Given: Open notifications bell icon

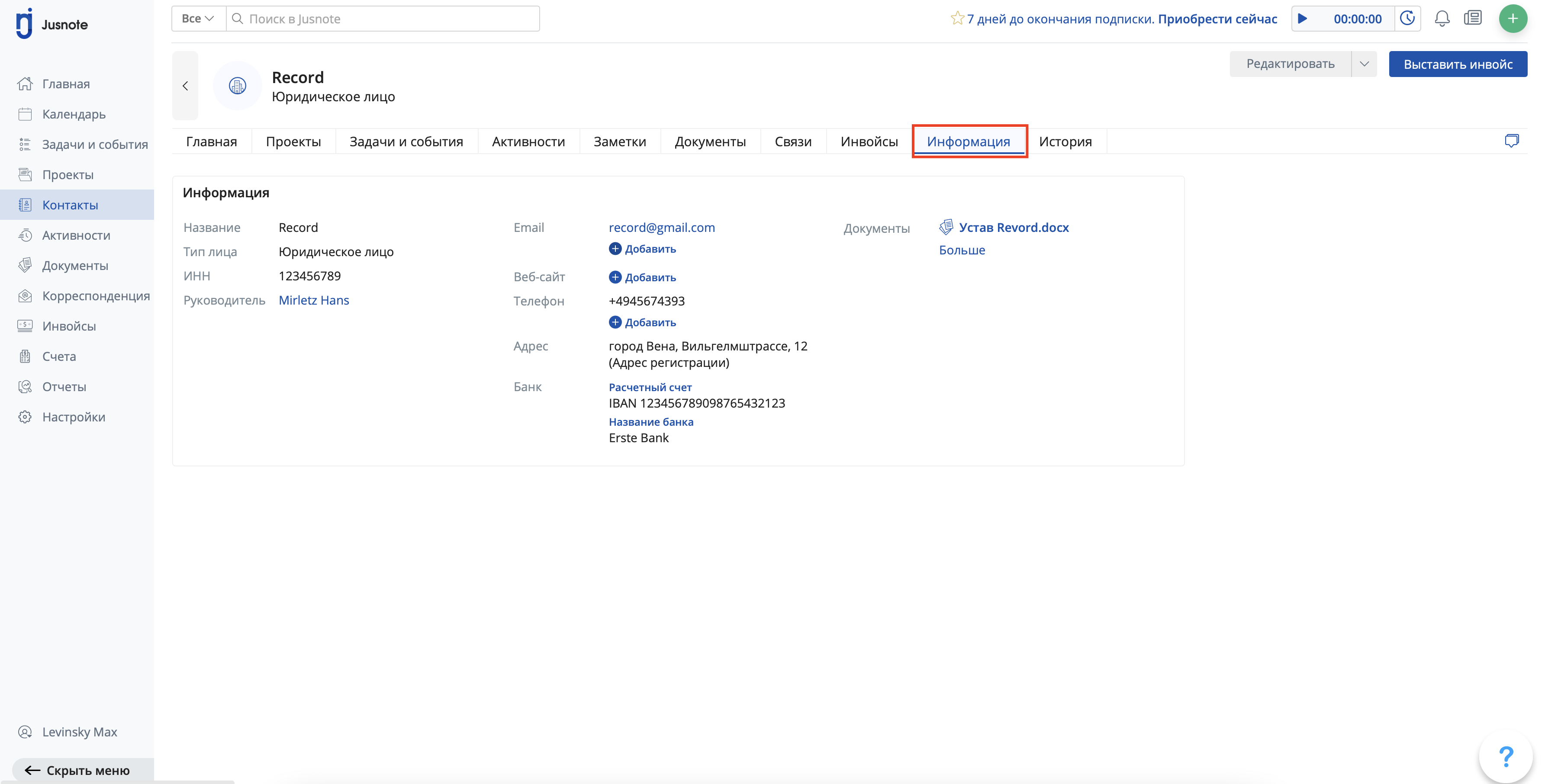Looking at the screenshot, I should (x=1442, y=19).
